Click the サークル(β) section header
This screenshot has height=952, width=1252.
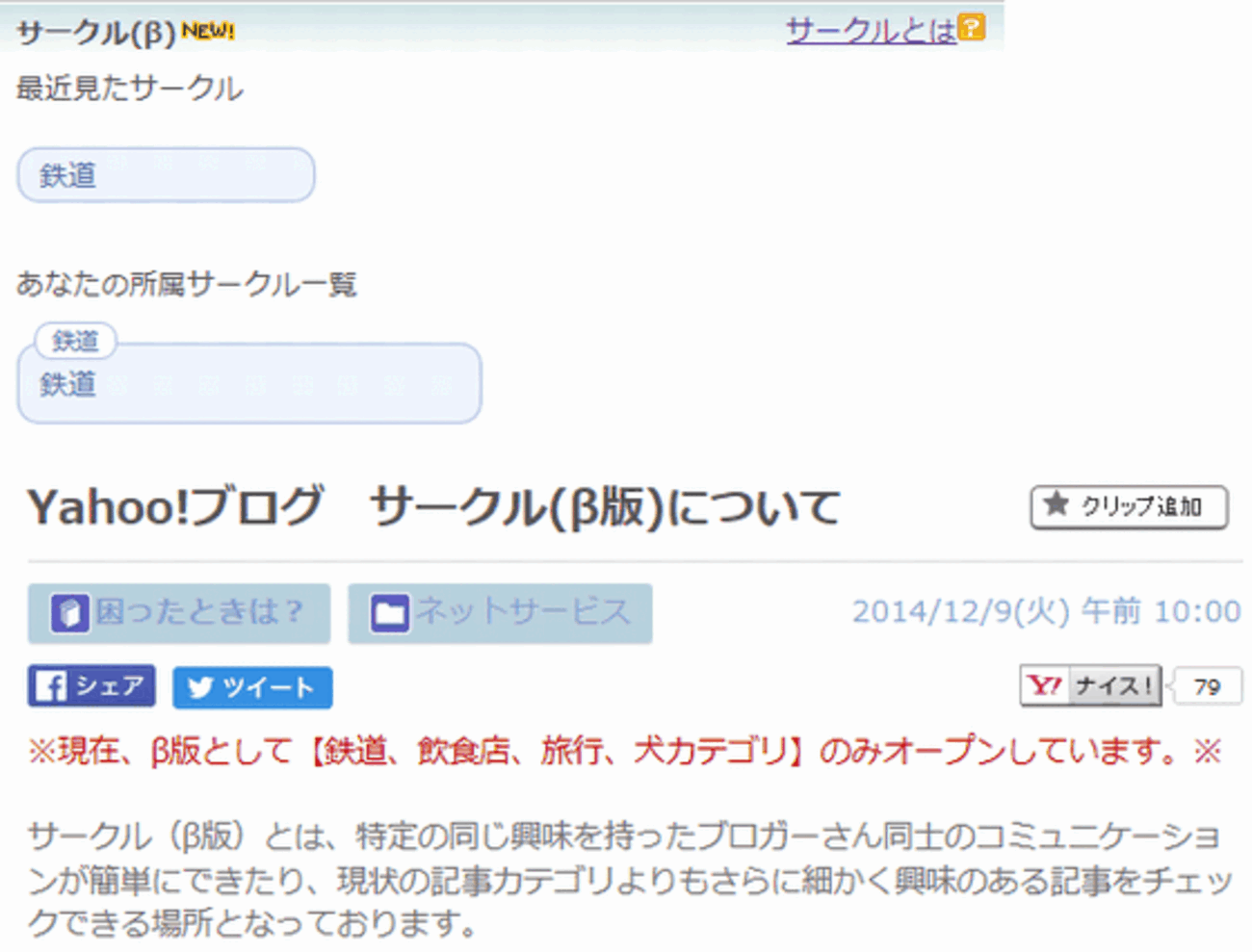(96, 32)
